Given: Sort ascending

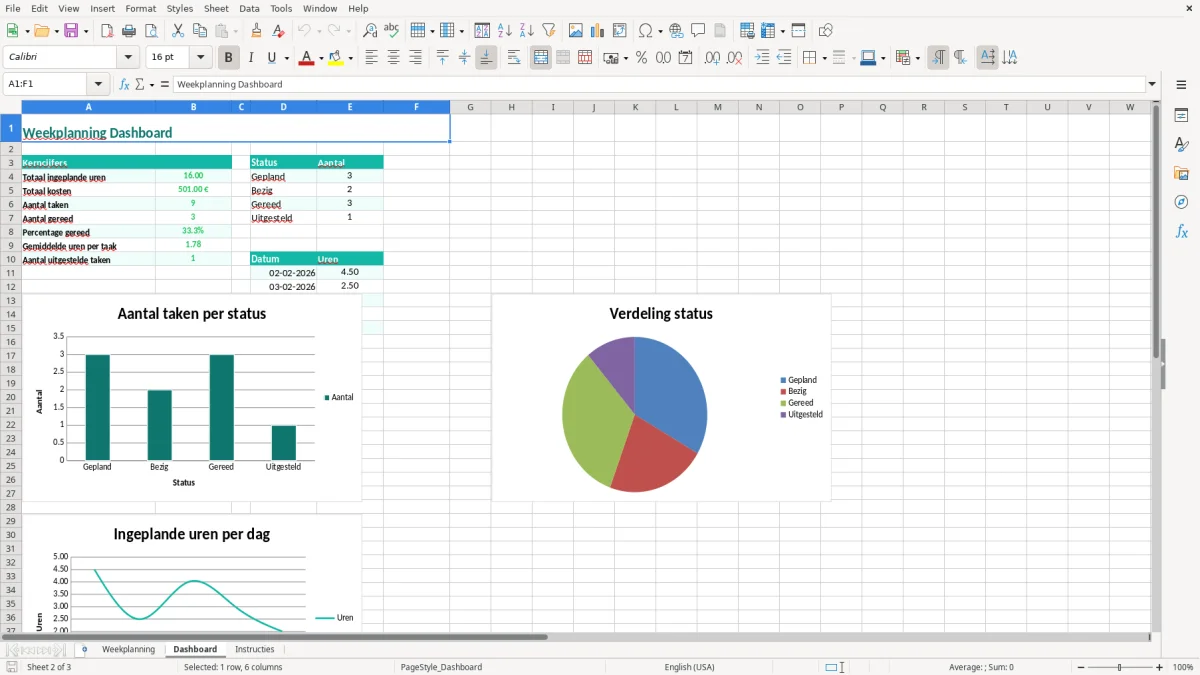Looking at the screenshot, I should [x=505, y=31].
